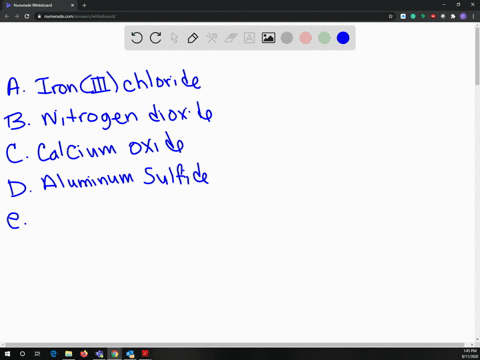Image resolution: width=480 pixels, height=360 pixels.
Task: Select the pointer selection tool
Action: click(x=174, y=38)
